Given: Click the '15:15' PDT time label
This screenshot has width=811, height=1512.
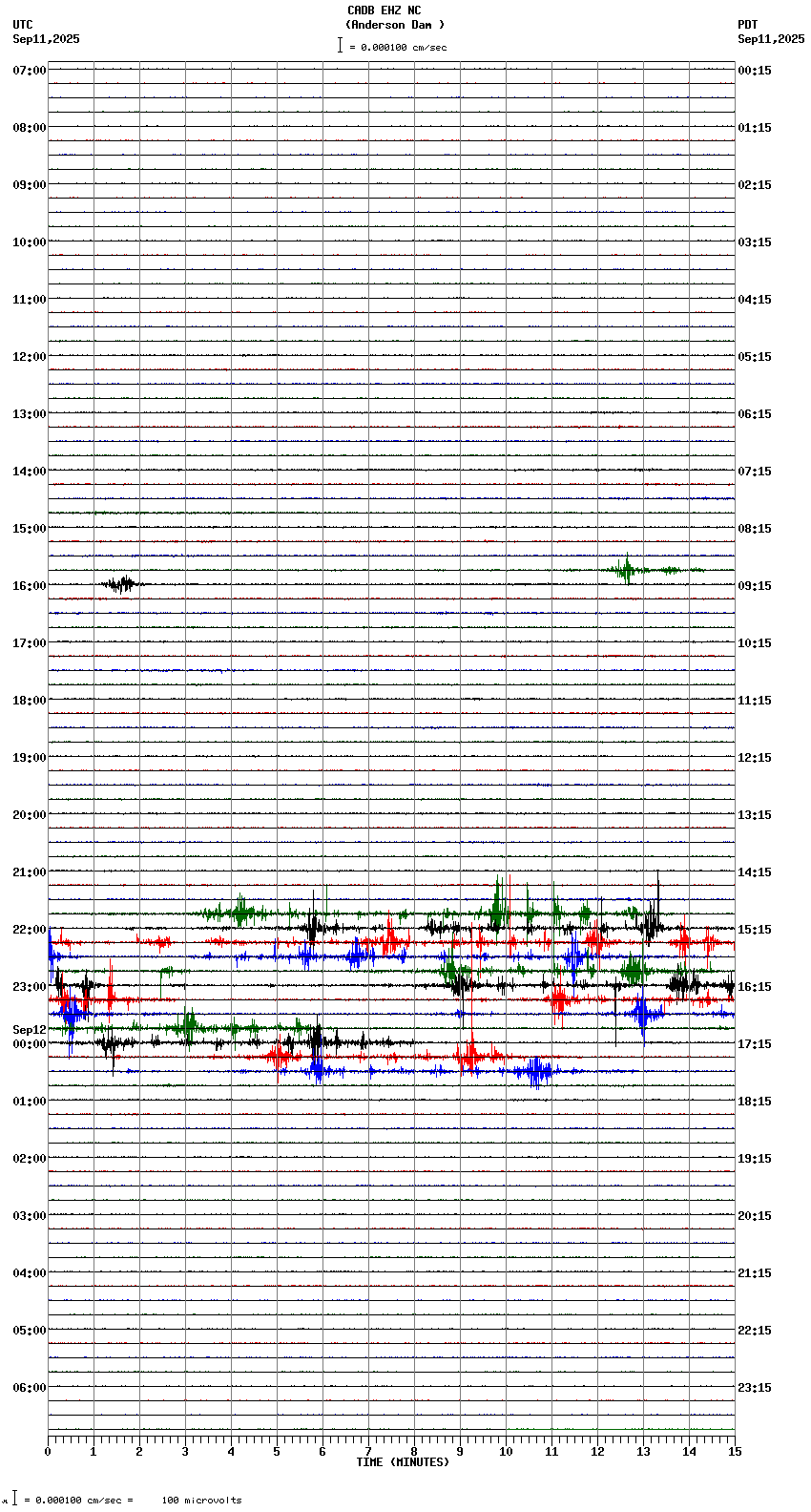Looking at the screenshot, I should click(x=755, y=930).
